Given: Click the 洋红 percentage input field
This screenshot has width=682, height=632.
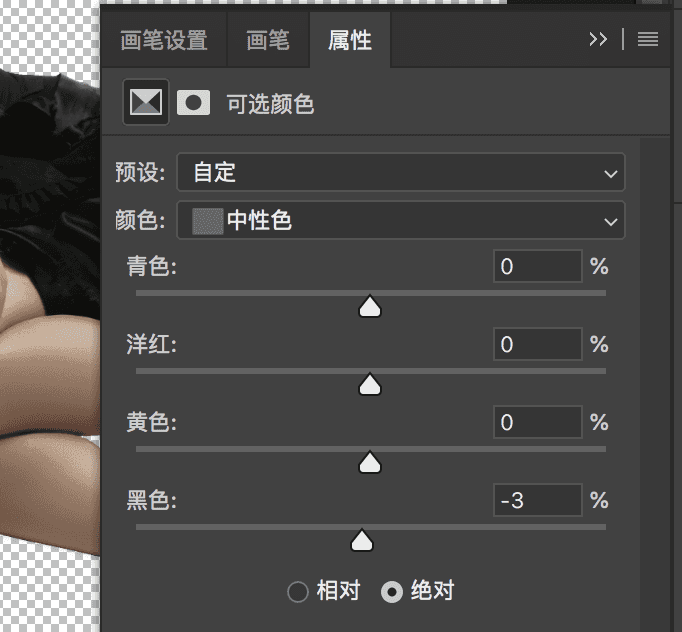Looking at the screenshot, I should [538, 344].
